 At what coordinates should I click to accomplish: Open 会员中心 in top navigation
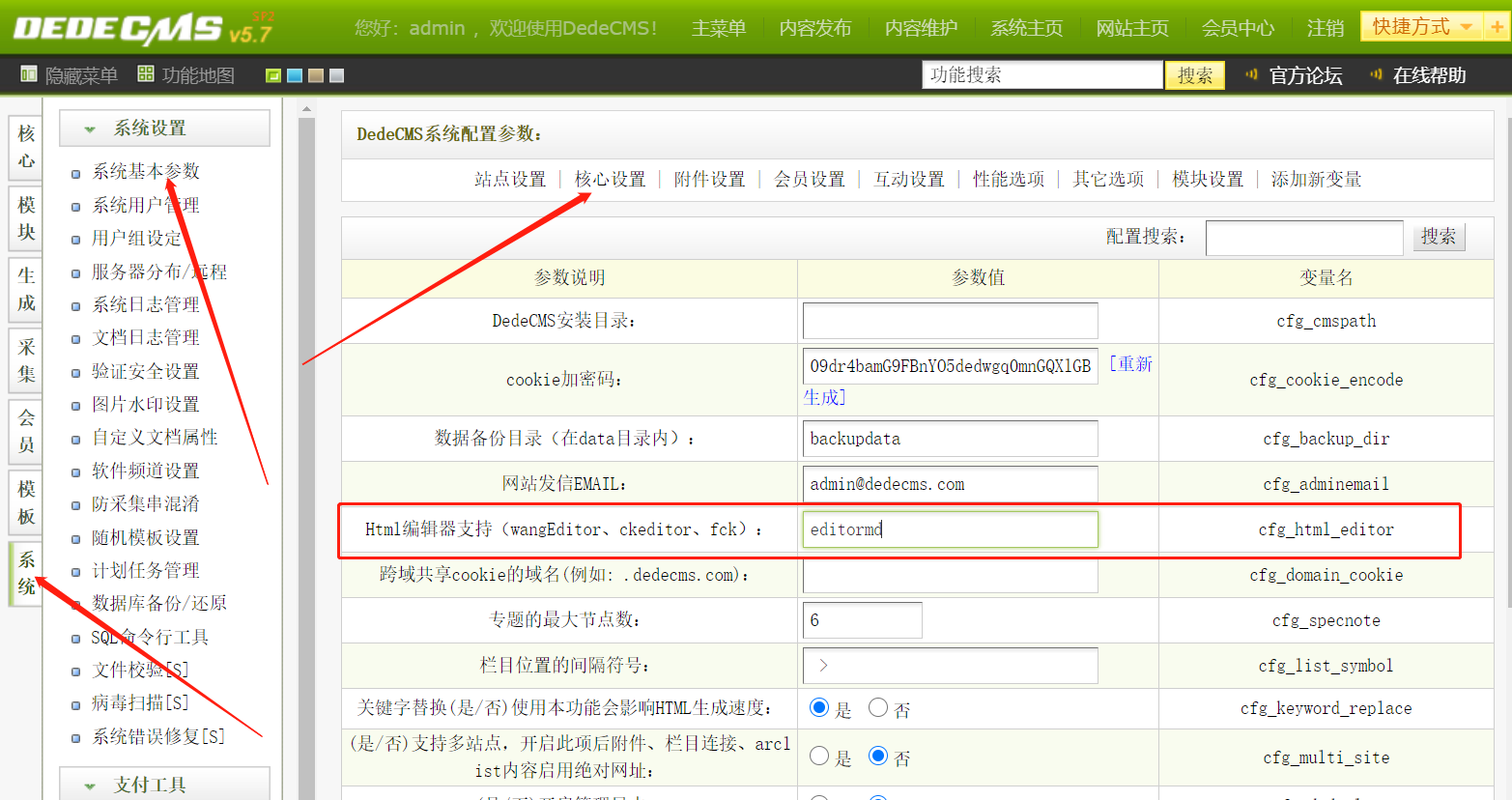tap(1238, 28)
